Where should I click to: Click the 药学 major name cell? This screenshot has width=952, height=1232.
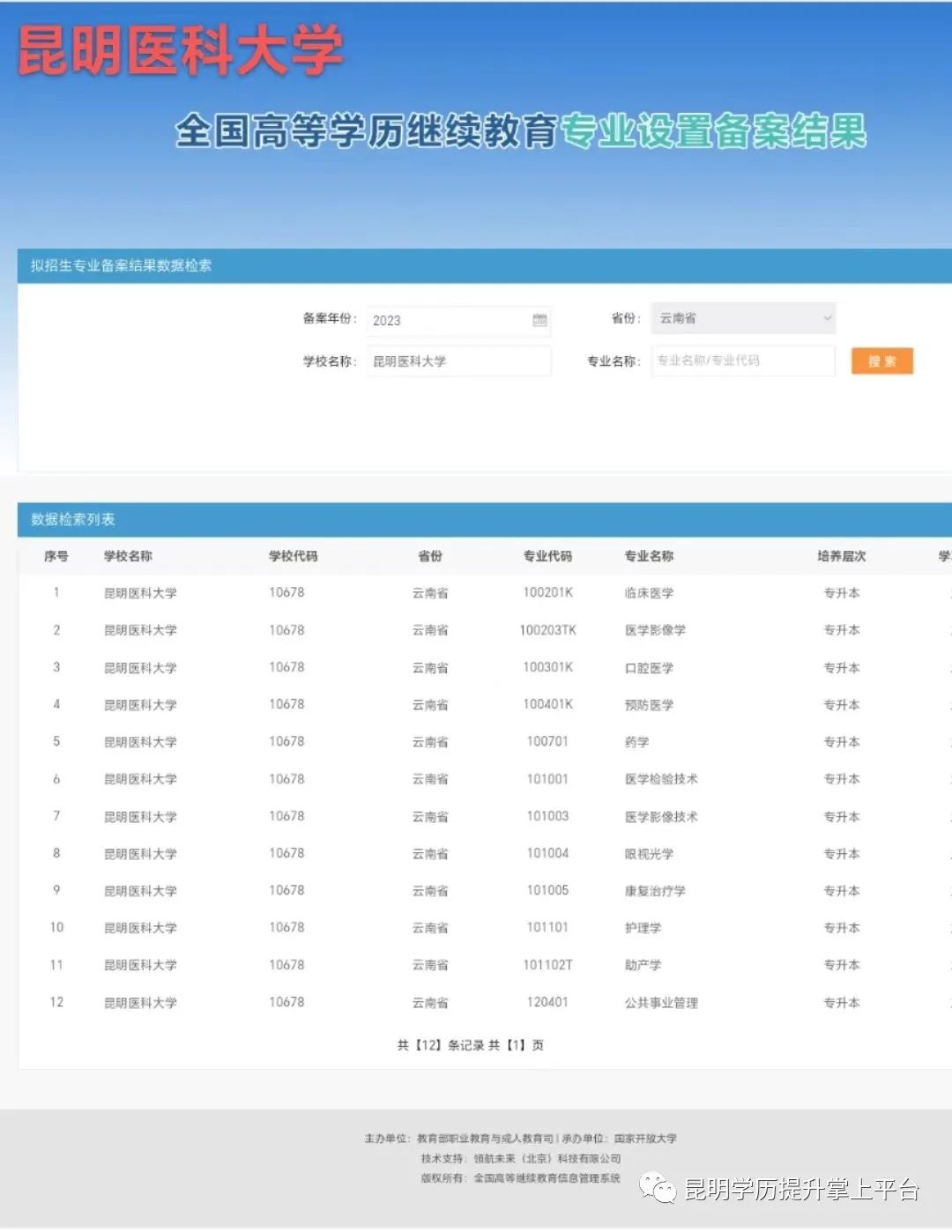(636, 742)
